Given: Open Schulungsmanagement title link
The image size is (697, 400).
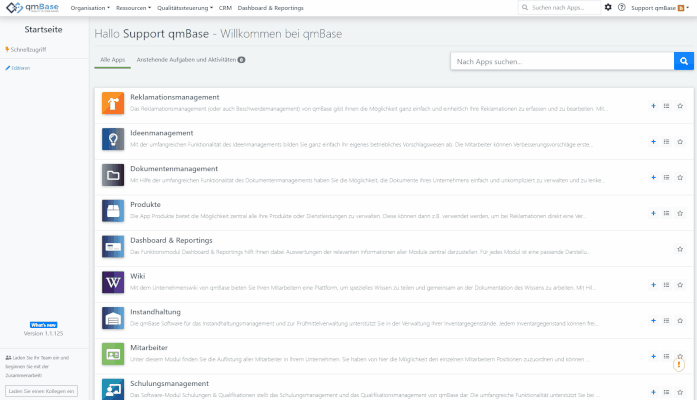Looking at the screenshot, I should 169,384.
